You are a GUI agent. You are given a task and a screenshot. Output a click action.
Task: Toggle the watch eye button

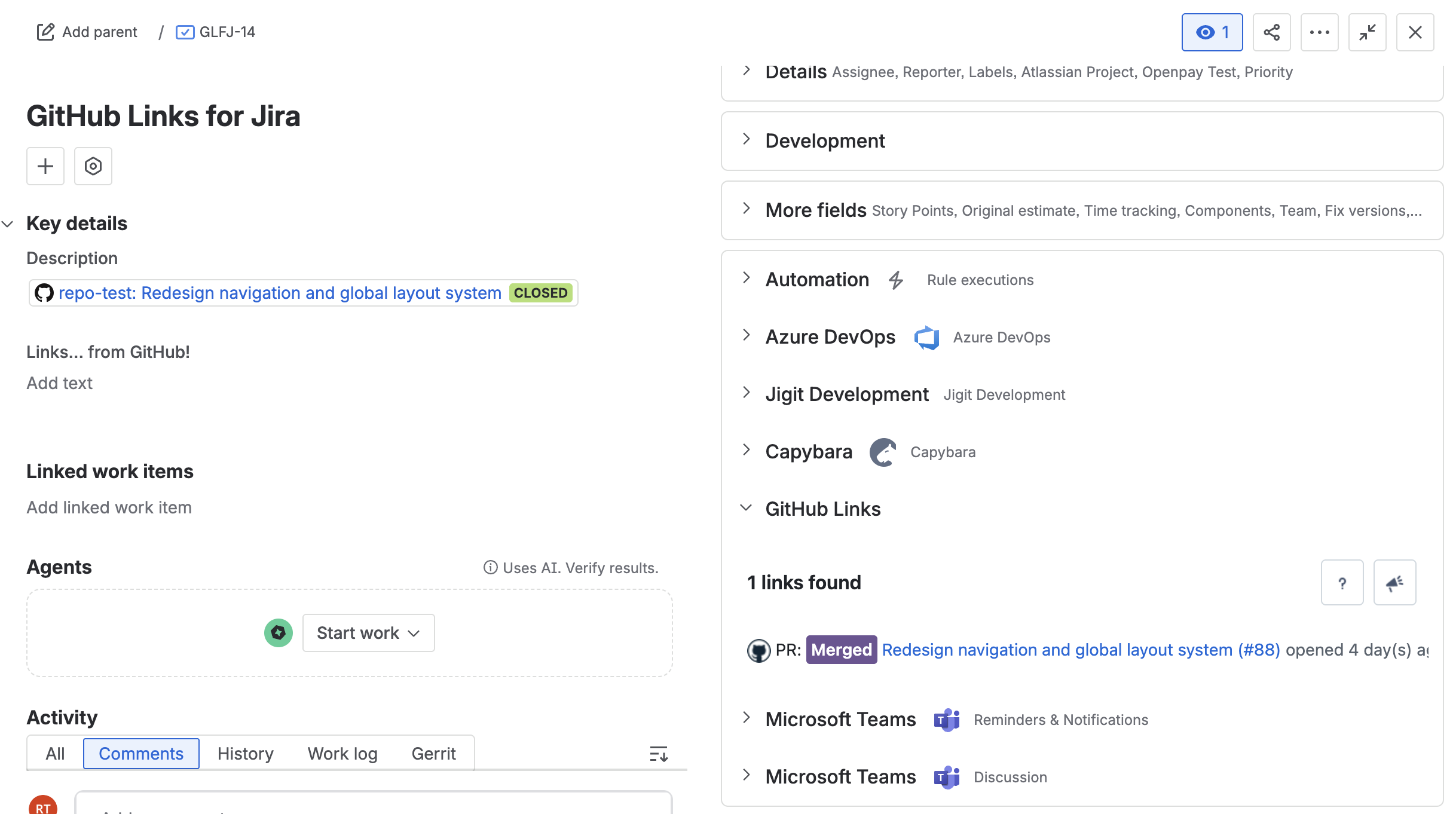point(1212,32)
